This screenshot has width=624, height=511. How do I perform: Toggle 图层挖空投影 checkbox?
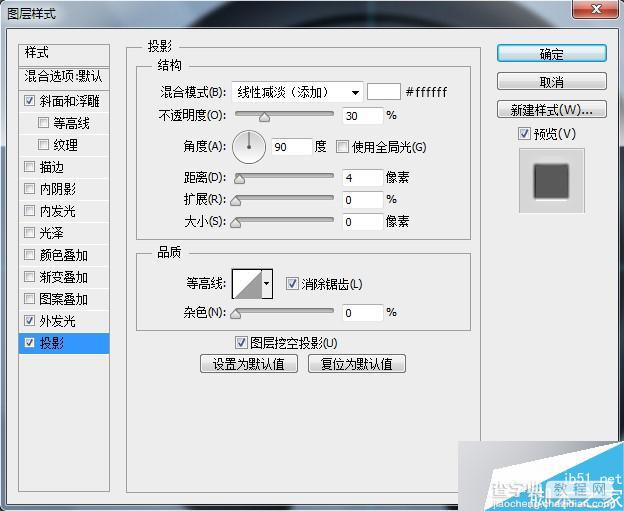tap(241, 342)
